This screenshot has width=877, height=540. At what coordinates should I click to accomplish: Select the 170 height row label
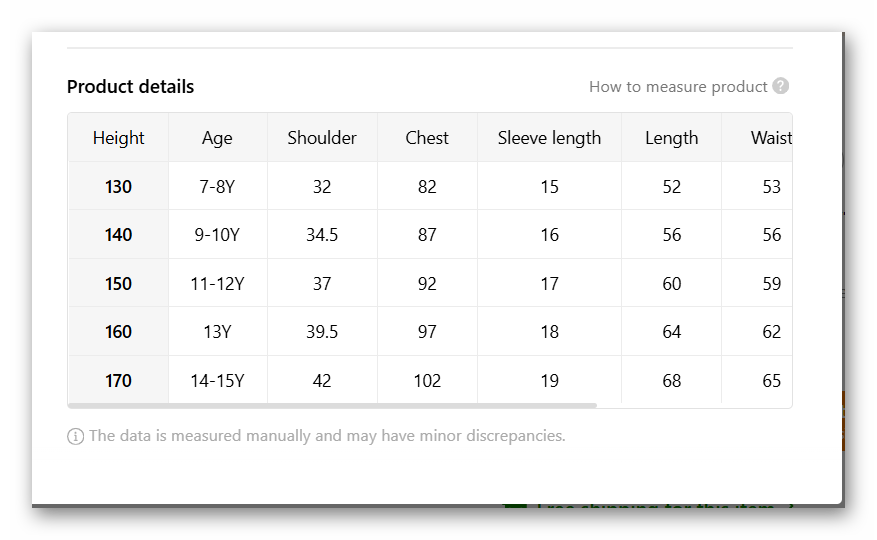click(x=118, y=381)
